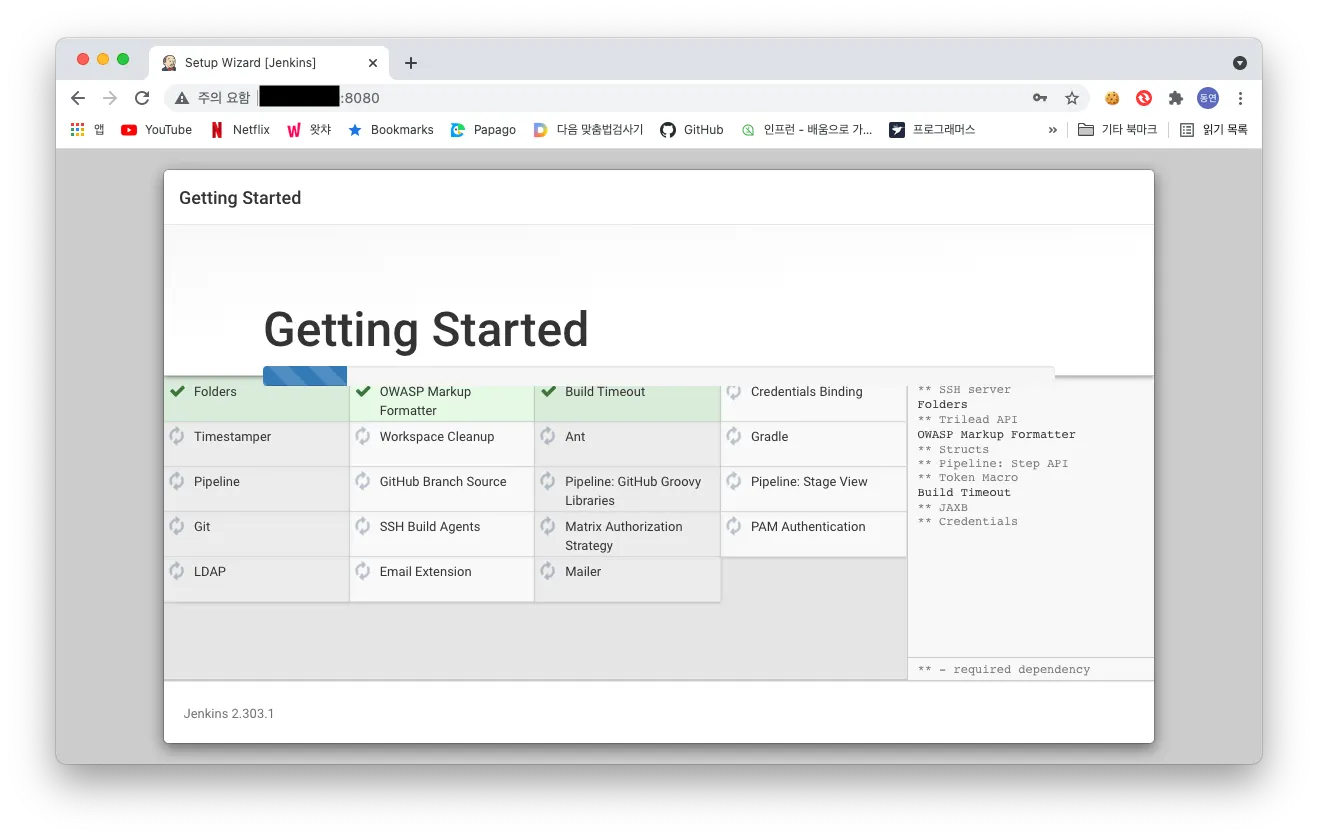The height and width of the screenshot is (838, 1318).
Task: Close the Setup Wizard [Jenkins] tab
Action: click(373, 63)
